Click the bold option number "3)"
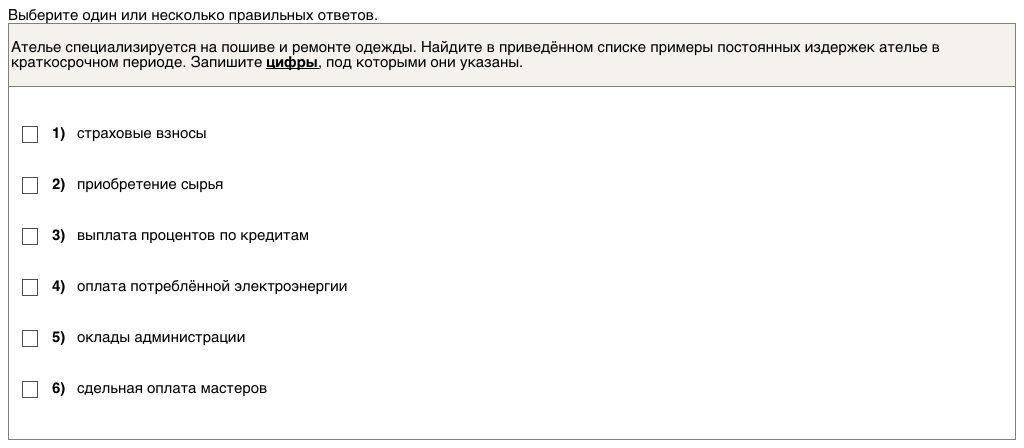The height and width of the screenshot is (448, 1024). (x=58, y=235)
